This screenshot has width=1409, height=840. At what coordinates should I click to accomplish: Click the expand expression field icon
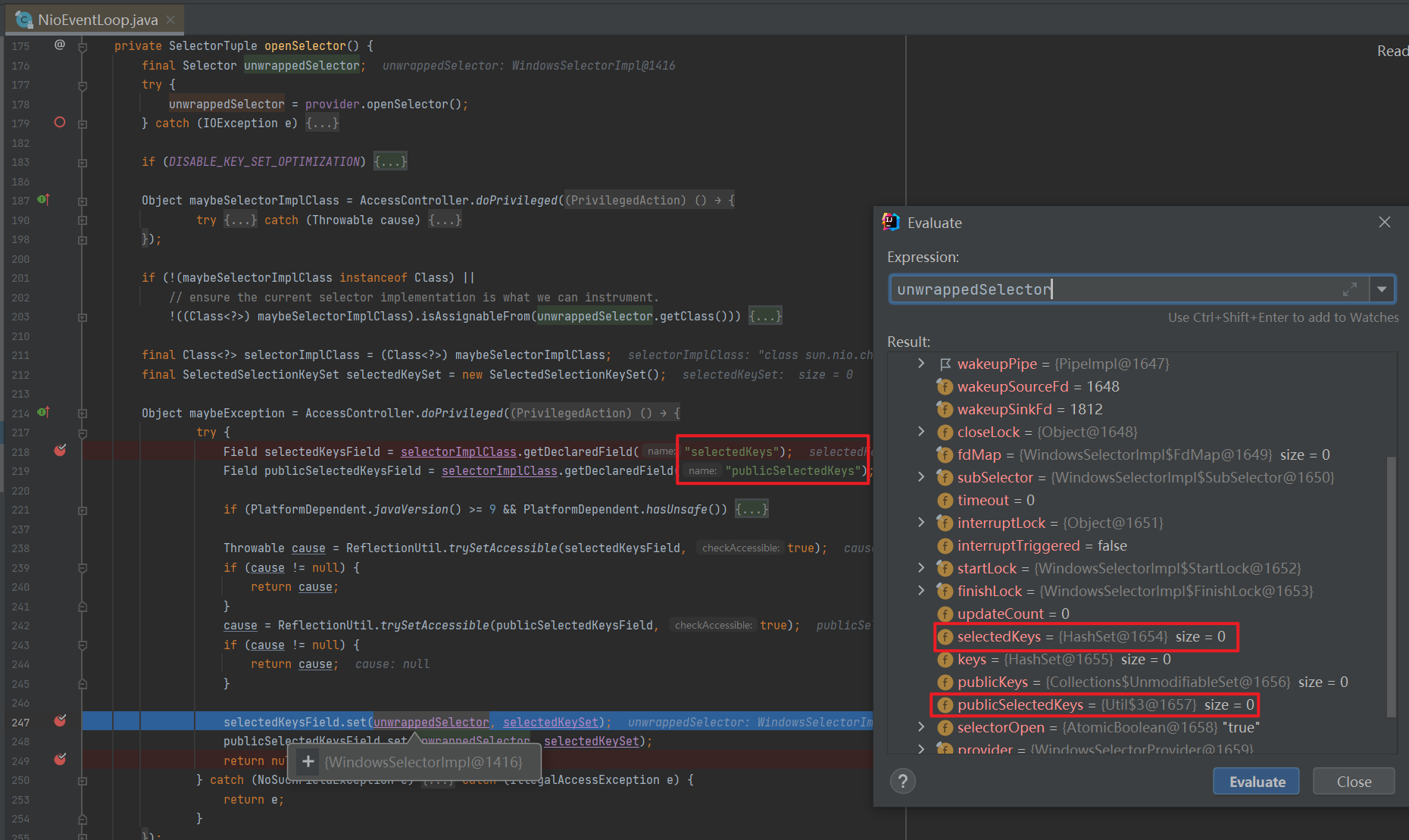point(1349,289)
